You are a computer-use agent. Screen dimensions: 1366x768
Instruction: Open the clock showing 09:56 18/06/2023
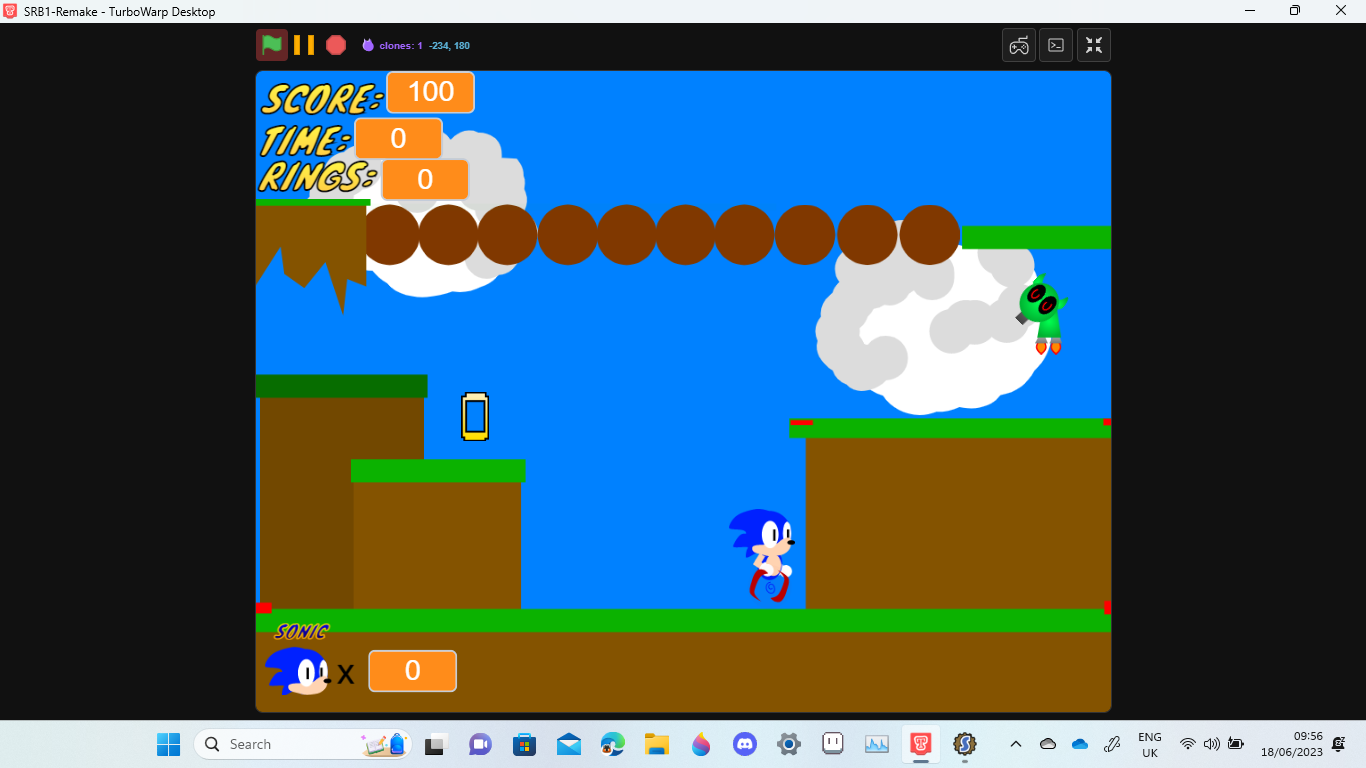pyautogui.click(x=1292, y=744)
